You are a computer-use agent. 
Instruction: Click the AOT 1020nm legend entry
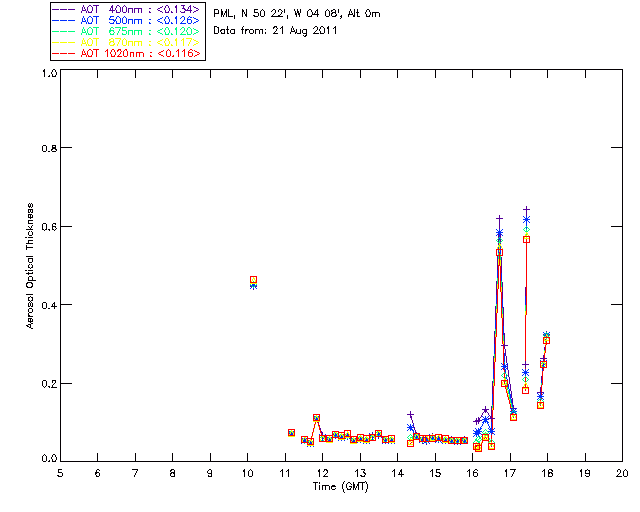pyautogui.click(x=127, y=53)
